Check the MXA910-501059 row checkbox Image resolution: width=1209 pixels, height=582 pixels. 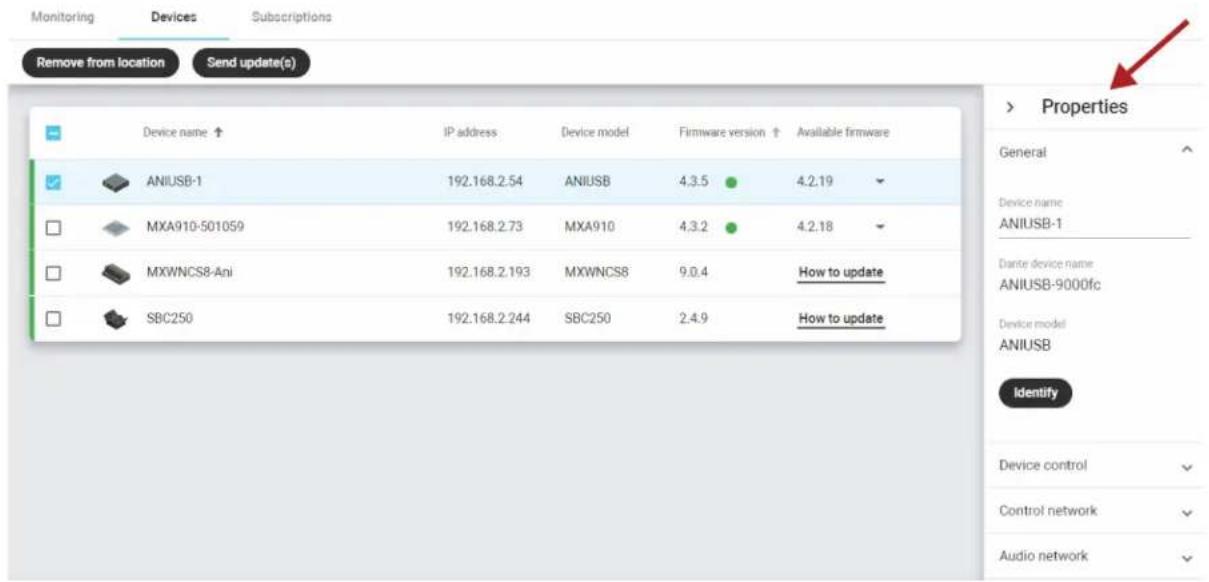(55, 228)
